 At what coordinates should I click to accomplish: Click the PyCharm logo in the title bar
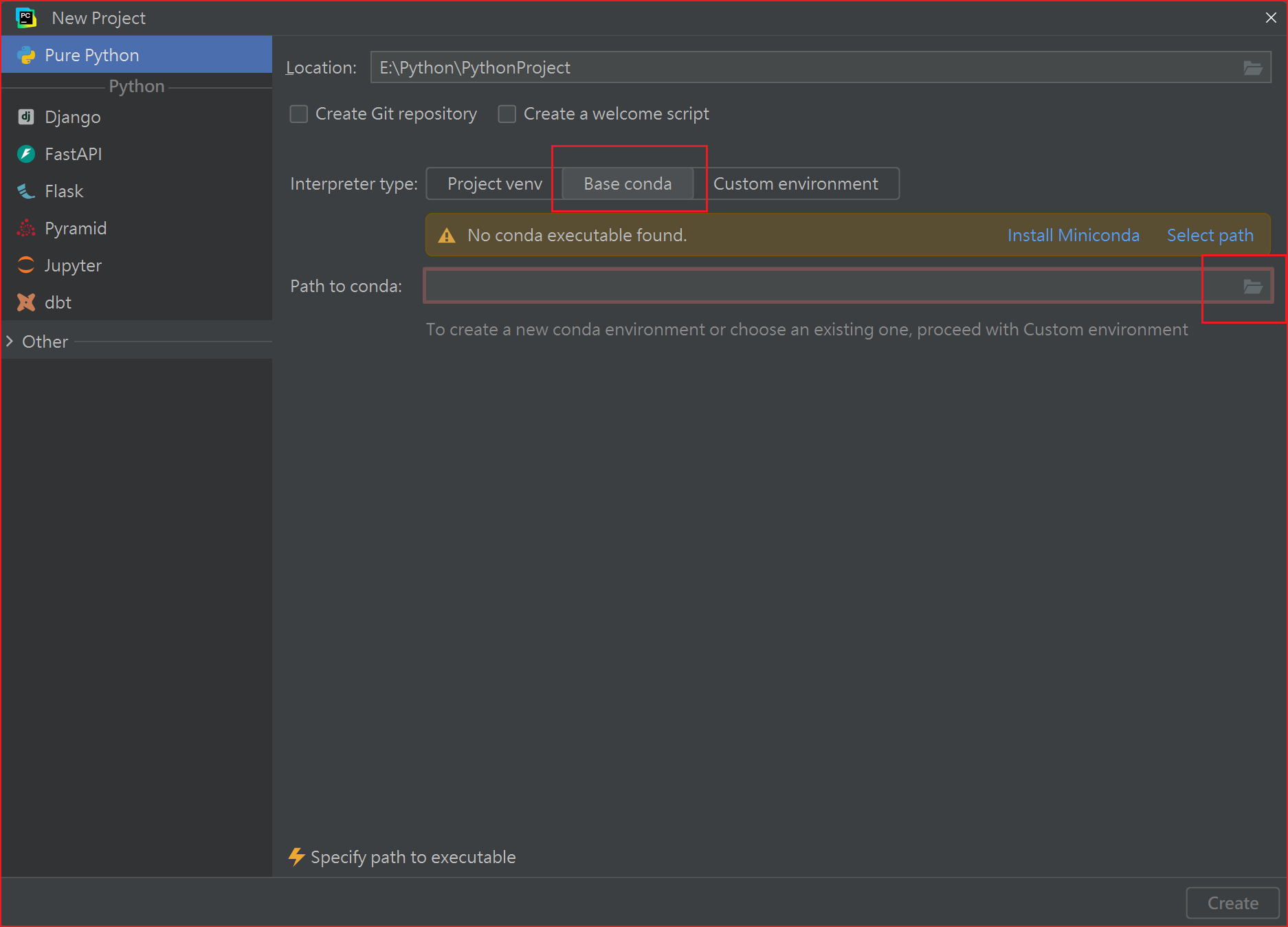(x=26, y=18)
